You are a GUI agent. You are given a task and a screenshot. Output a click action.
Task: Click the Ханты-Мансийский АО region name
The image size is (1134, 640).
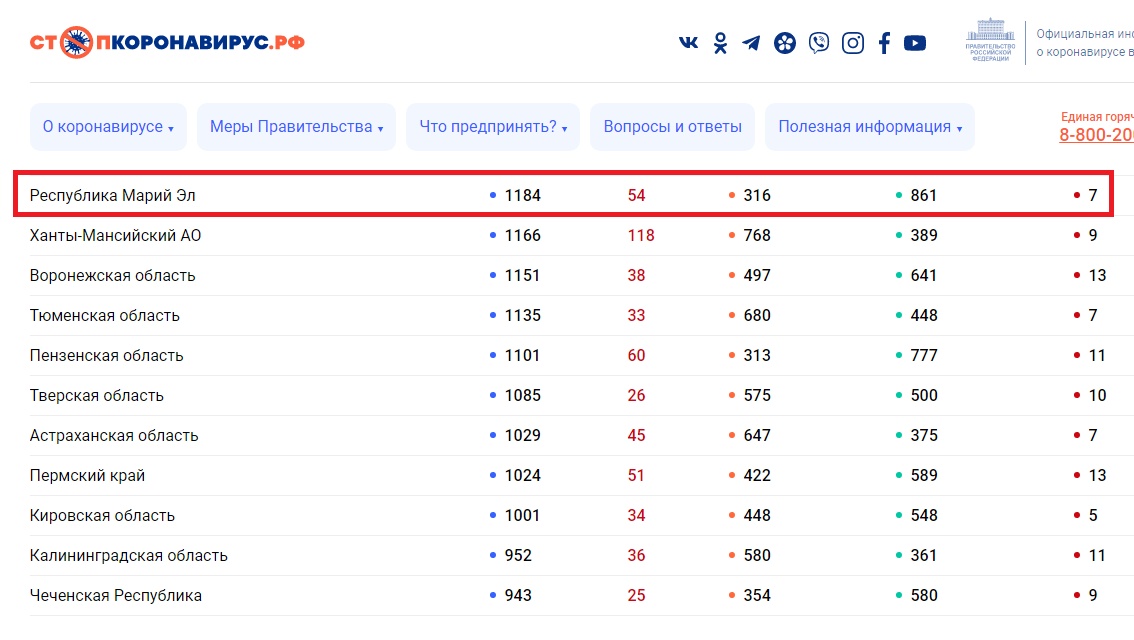pyautogui.click(x=115, y=235)
